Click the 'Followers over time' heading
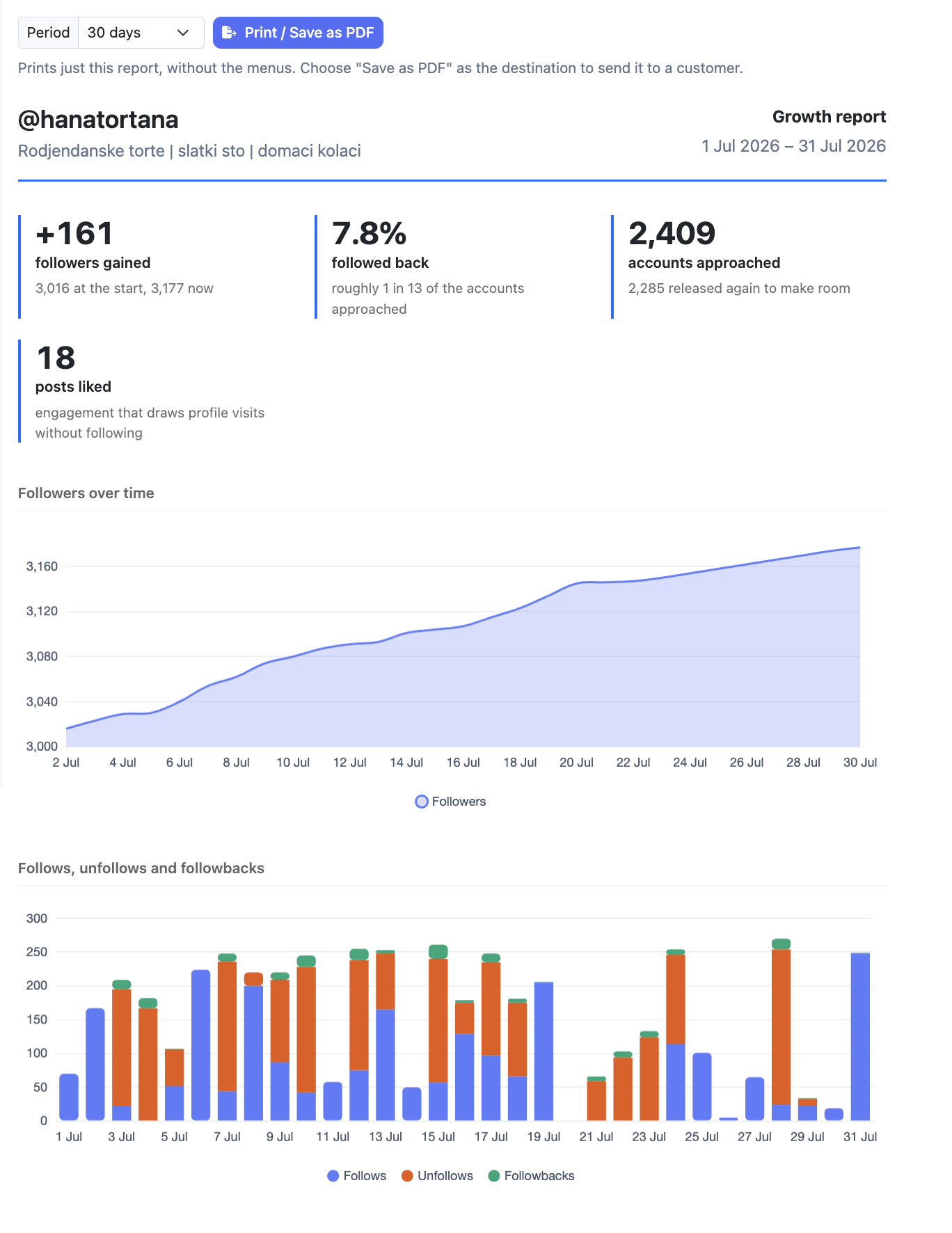This screenshot has height=1233, width=952. click(86, 493)
